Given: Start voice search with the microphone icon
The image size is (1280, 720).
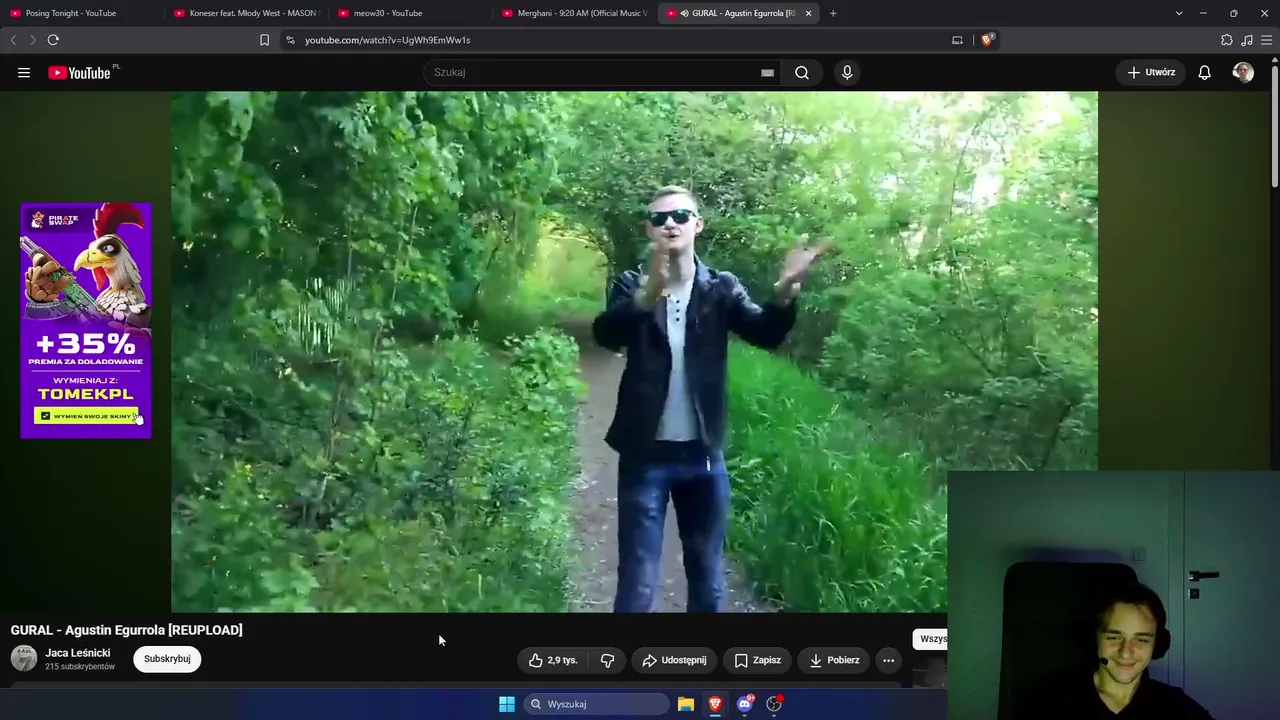Looking at the screenshot, I should click(847, 72).
